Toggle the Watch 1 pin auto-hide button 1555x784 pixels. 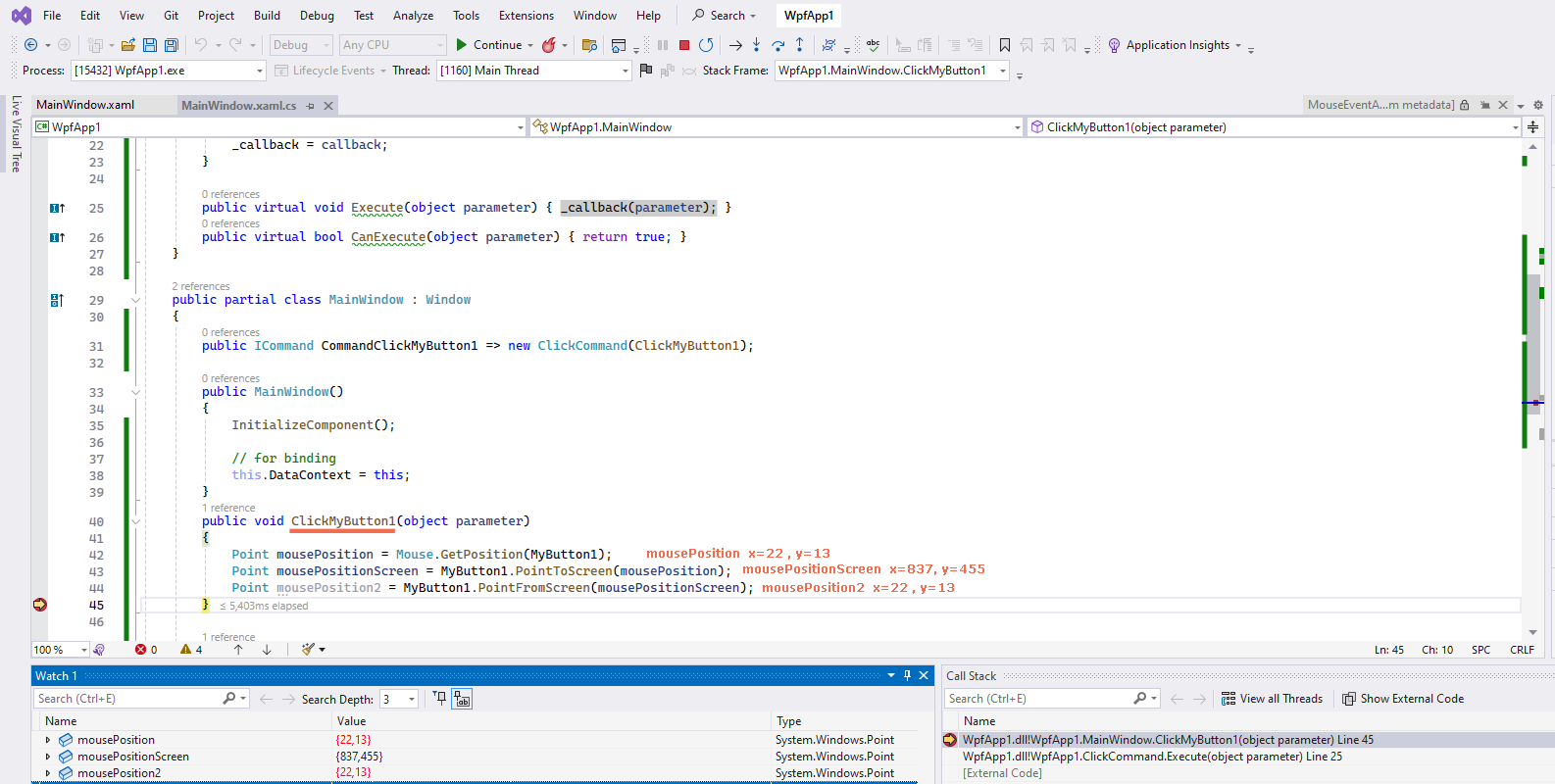(907, 675)
